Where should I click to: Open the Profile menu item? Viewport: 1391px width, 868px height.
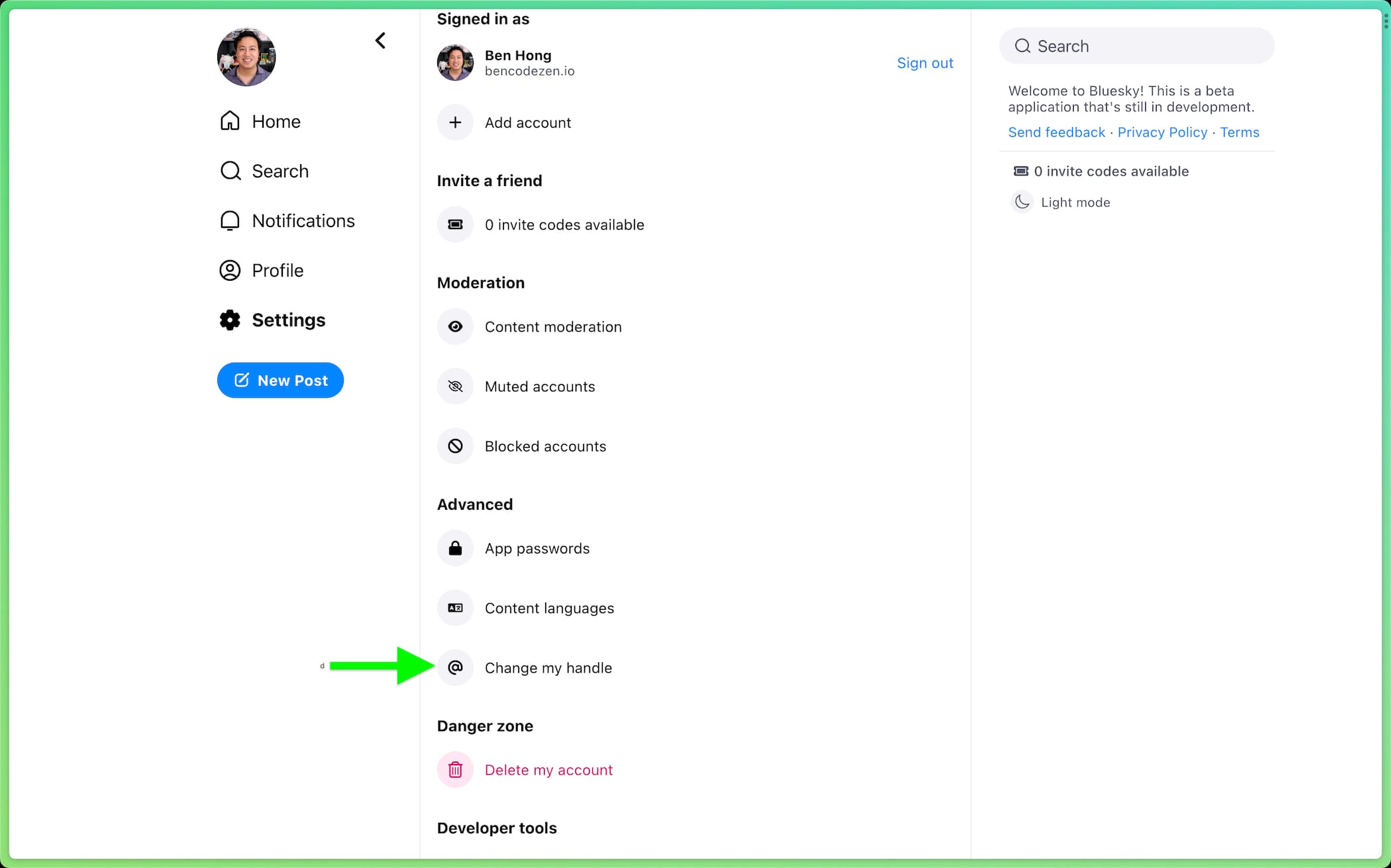277,270
